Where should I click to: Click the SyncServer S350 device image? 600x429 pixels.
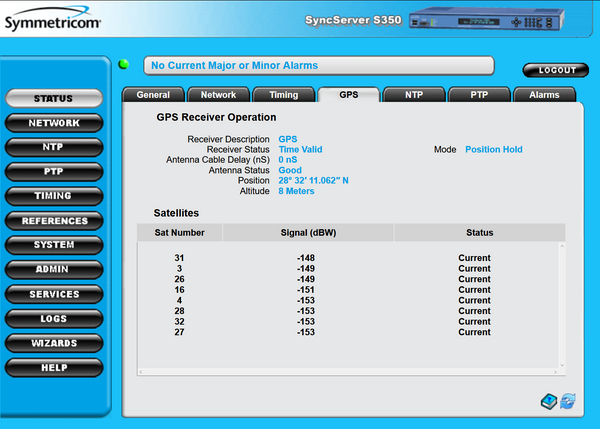pos(486,18)
